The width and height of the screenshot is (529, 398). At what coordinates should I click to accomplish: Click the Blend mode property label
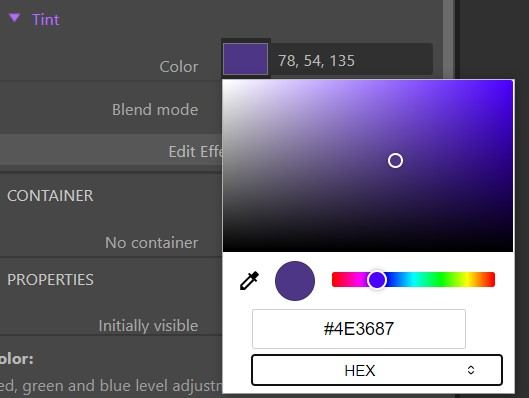155,110
